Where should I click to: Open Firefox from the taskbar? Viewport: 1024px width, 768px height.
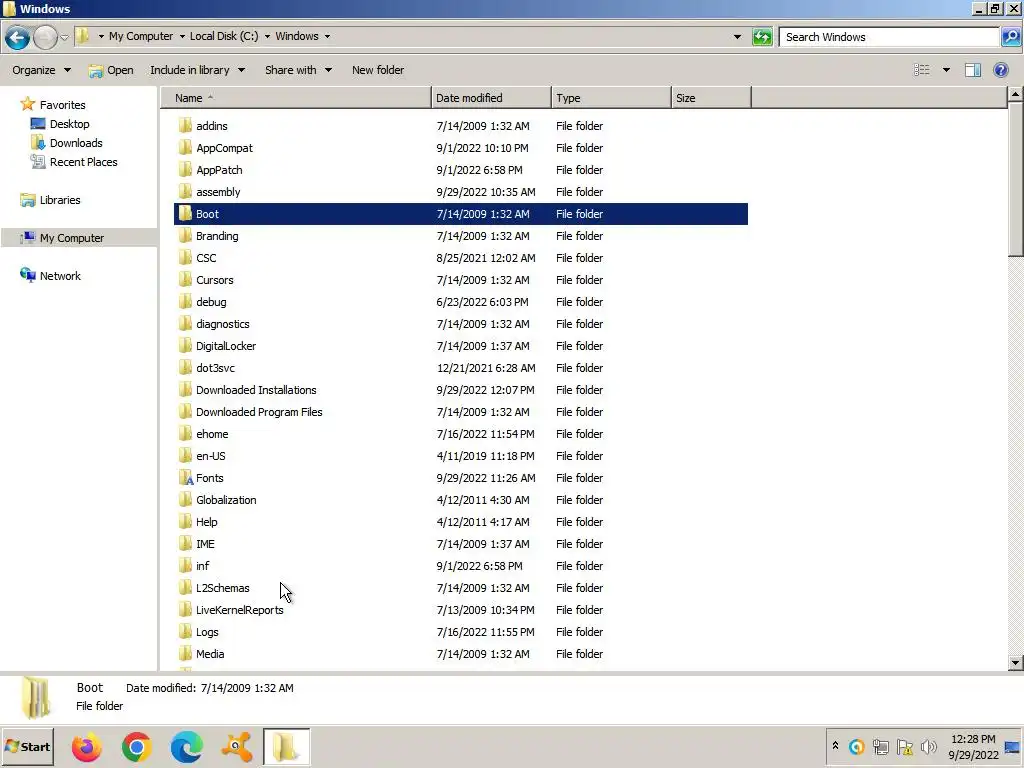click(86, 746)
